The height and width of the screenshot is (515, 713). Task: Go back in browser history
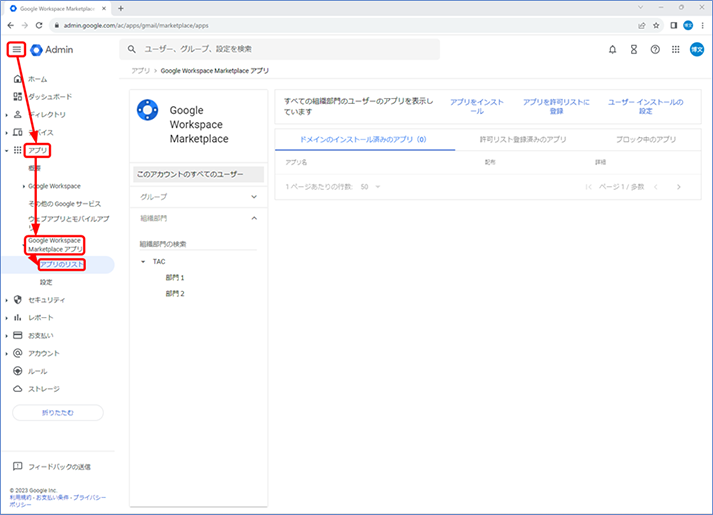[10, 25]
